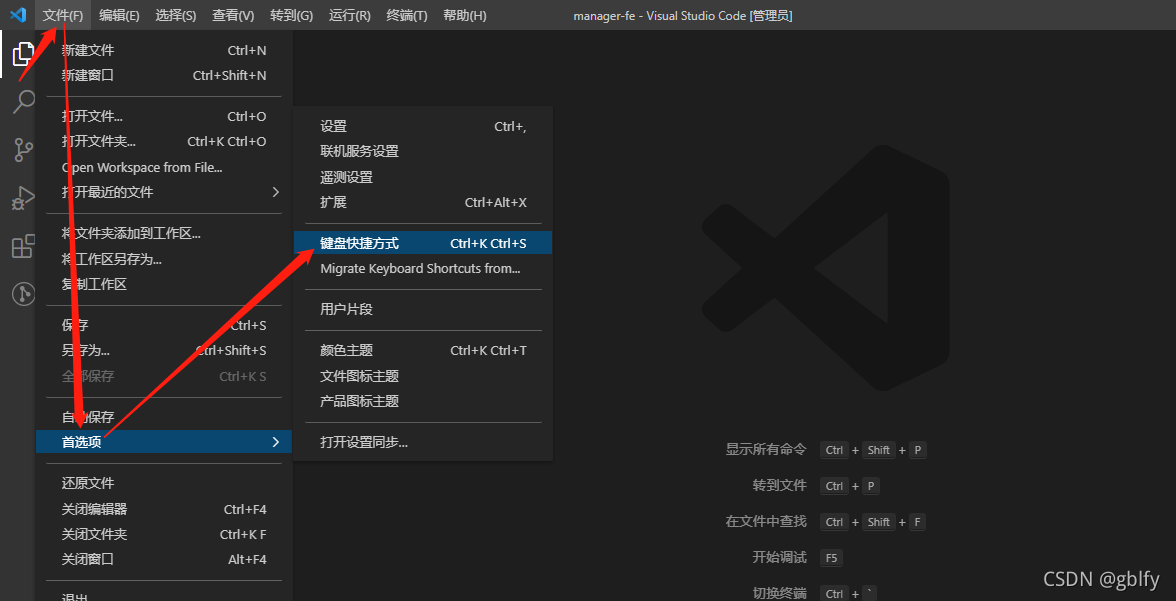Choose Open Workspace from File...
Viewport: 1176px width, 601px height.
164,167
